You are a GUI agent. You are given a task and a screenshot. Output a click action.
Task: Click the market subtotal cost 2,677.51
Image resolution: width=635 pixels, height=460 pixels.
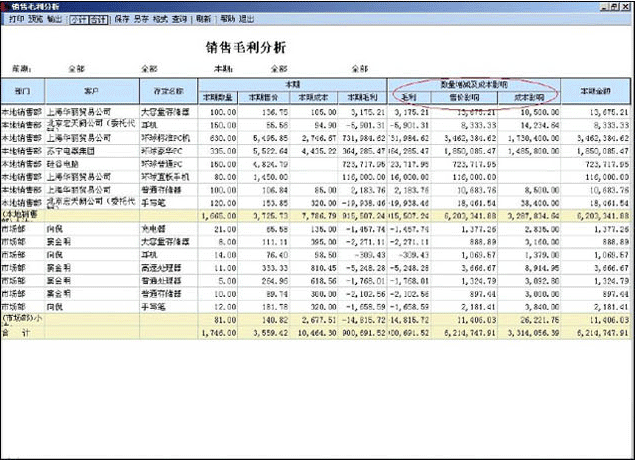tap(313, 320)
